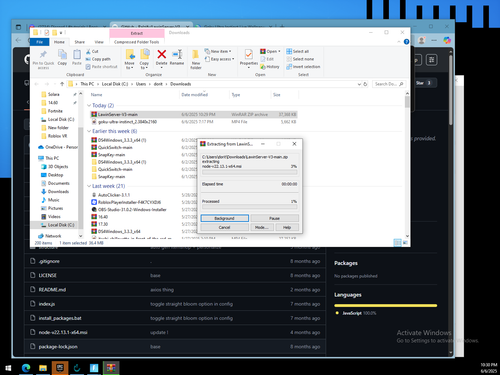
Task: Select Fortnite in Quick access pane
Action: point(55,111)
